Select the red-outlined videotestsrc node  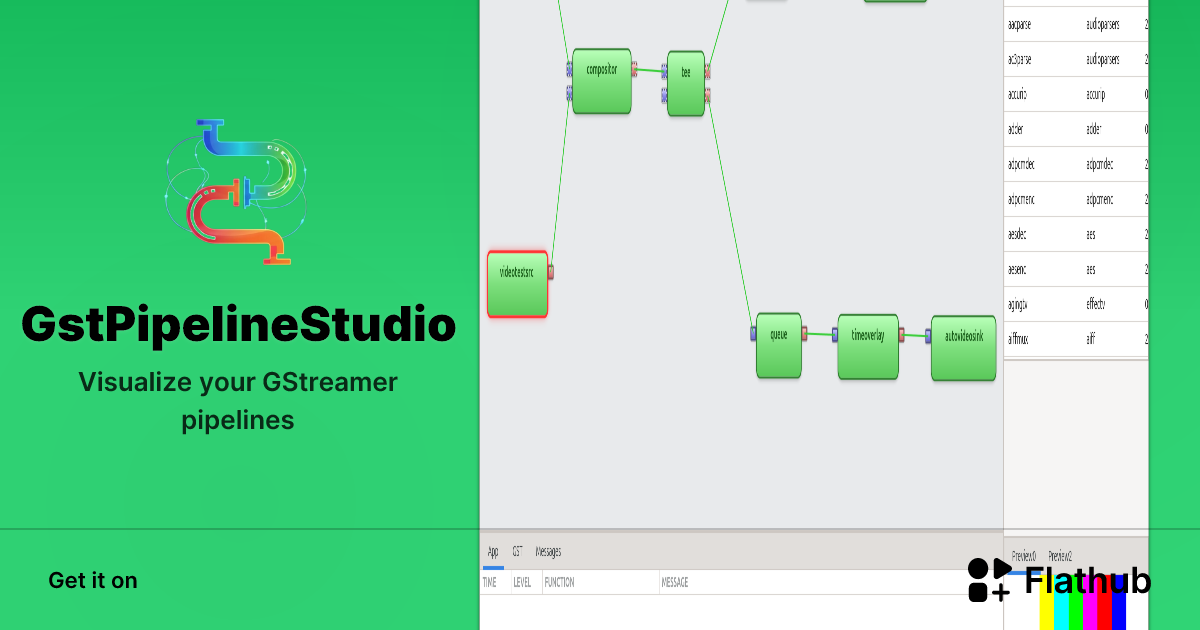click(517, 284)
